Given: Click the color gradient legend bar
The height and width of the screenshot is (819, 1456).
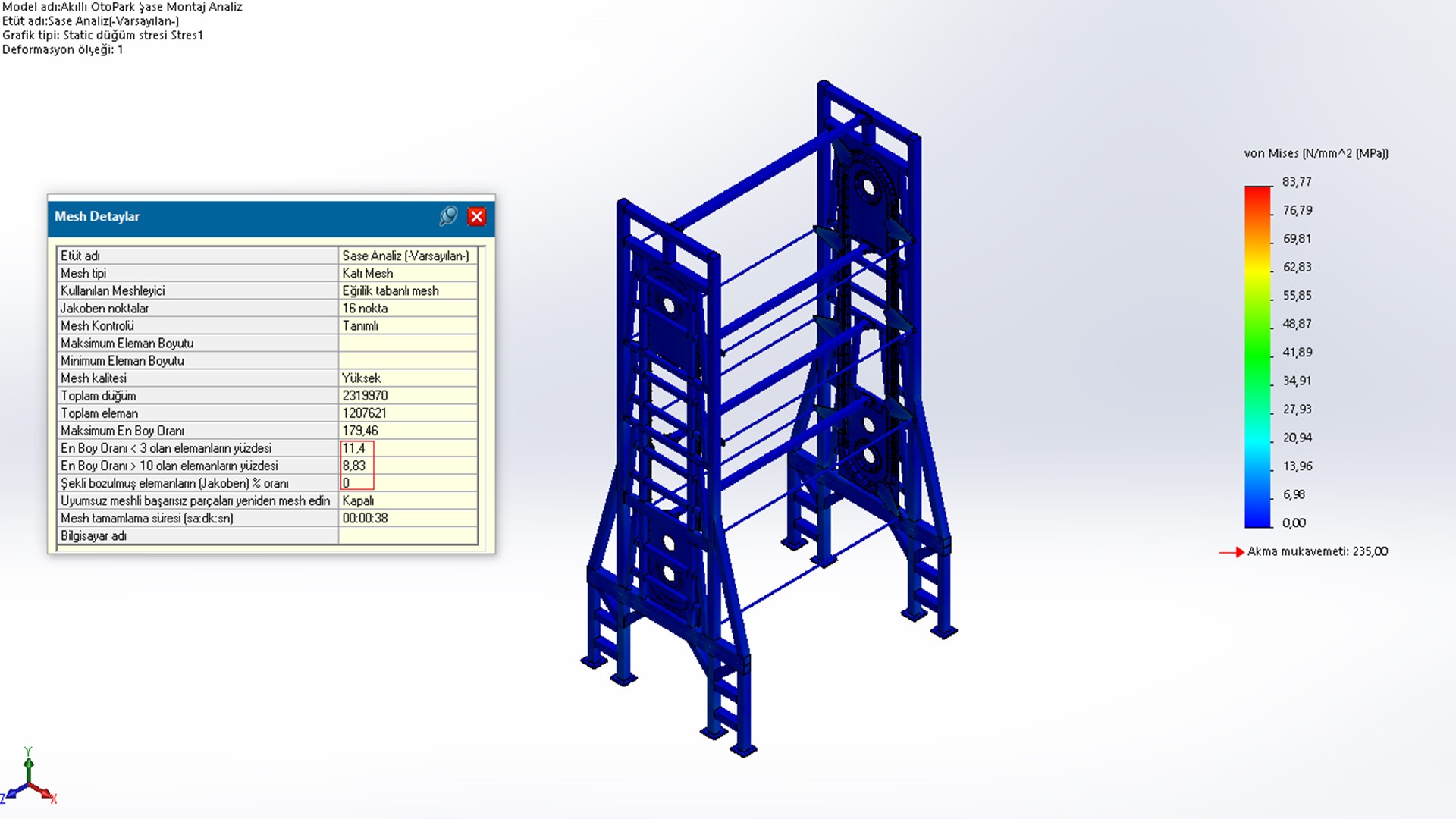Looking at the screenshot, I should (x=1257, y=356).
